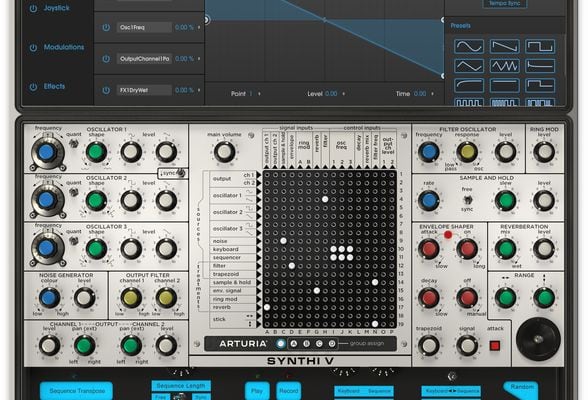This screenshot has height=400, width=588.
Task: Click the Random button
Action: 522,390
